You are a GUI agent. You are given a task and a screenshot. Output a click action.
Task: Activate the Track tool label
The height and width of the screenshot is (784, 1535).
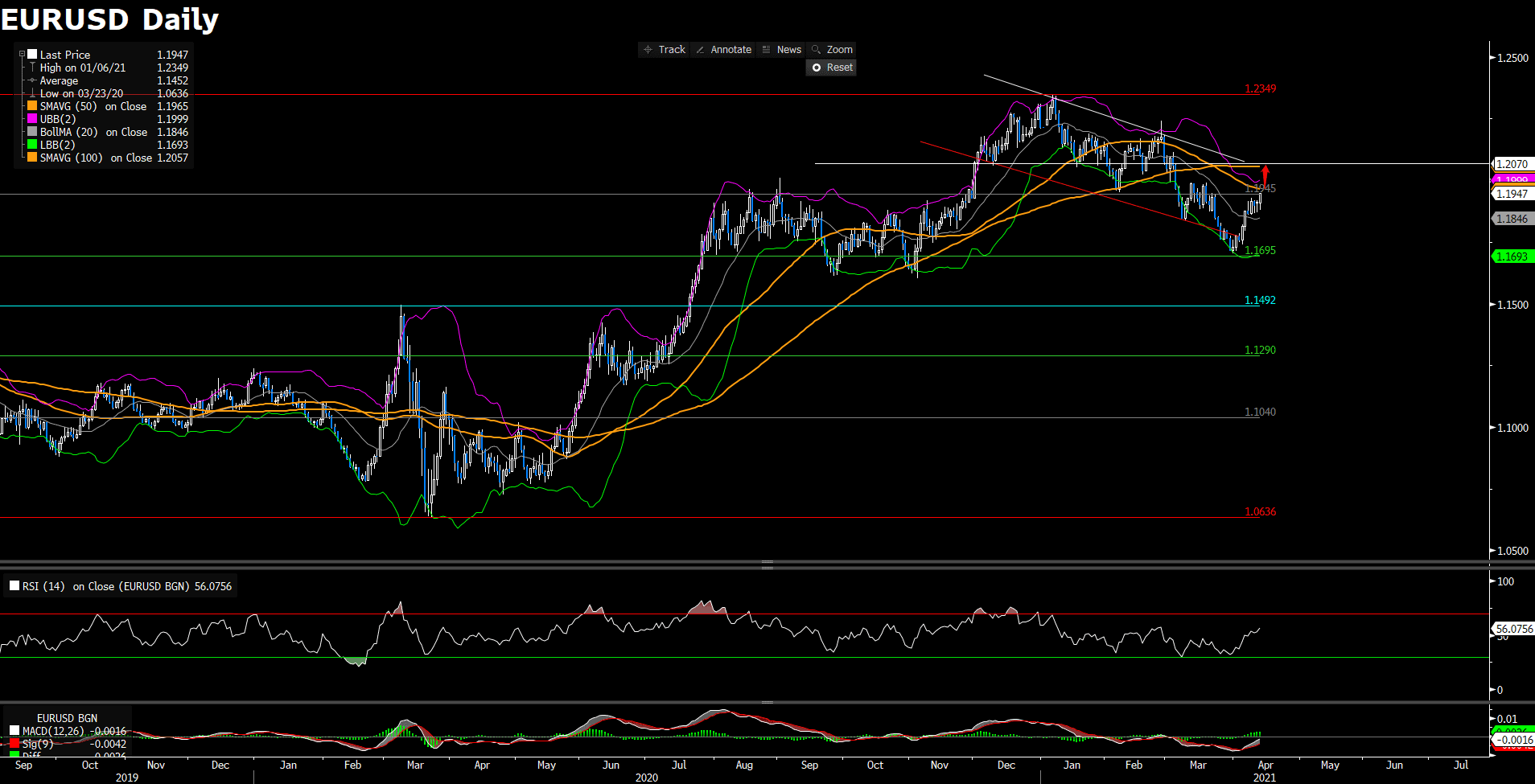click(x=672, y=50)
